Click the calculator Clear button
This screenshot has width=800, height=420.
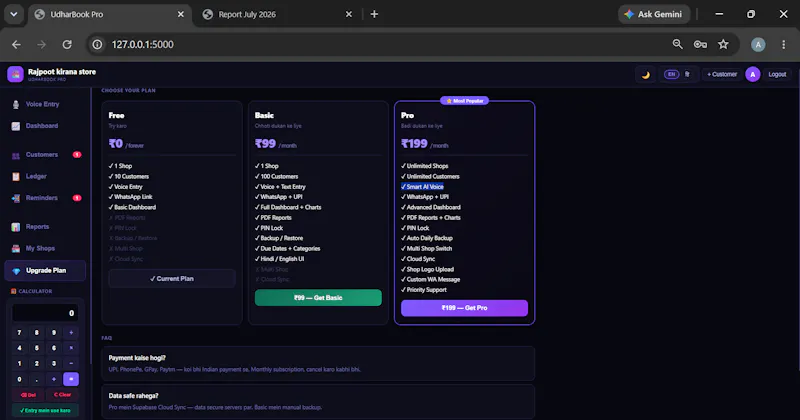tap(62, 395)
